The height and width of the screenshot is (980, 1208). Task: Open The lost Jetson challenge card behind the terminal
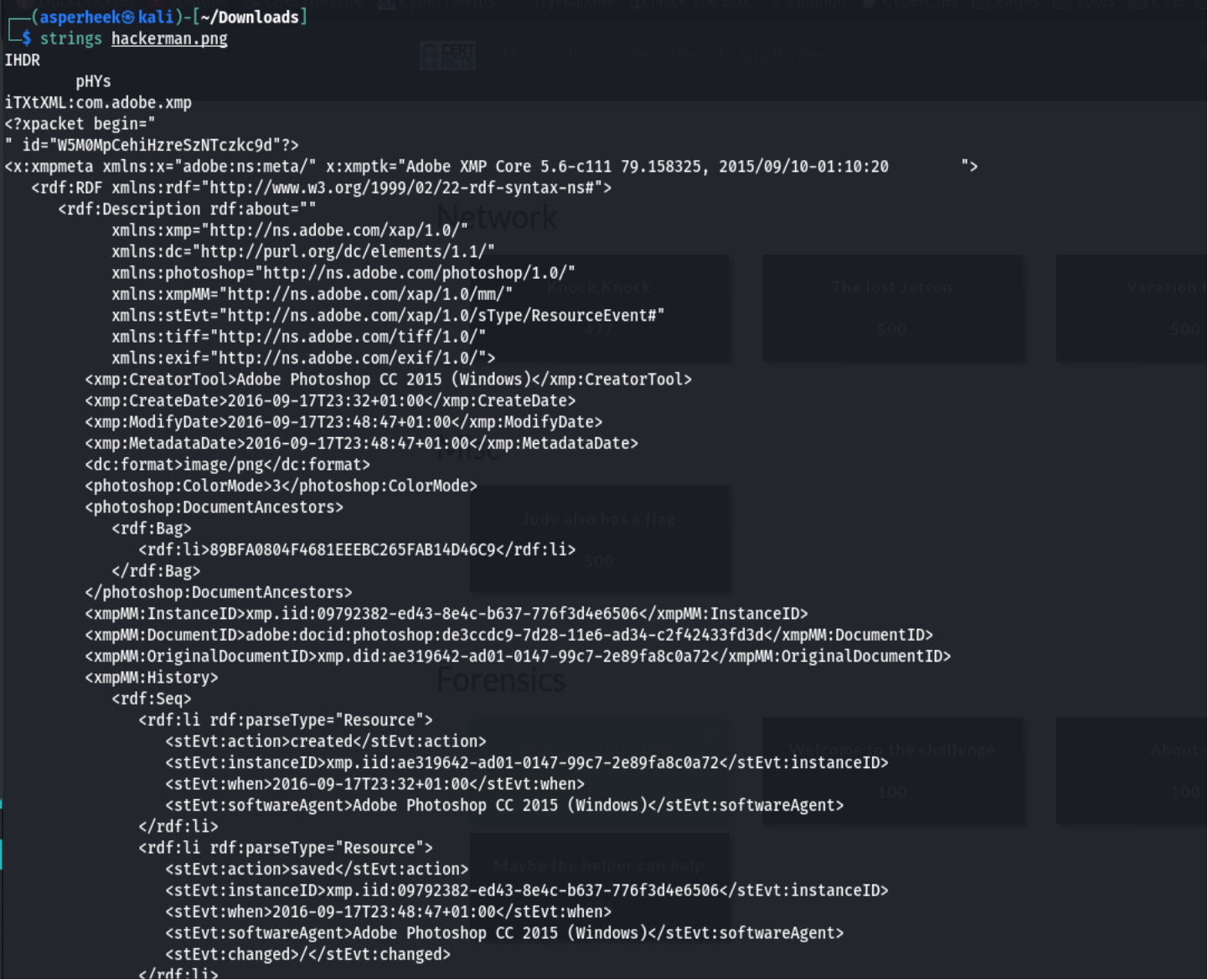click(892, 308)
